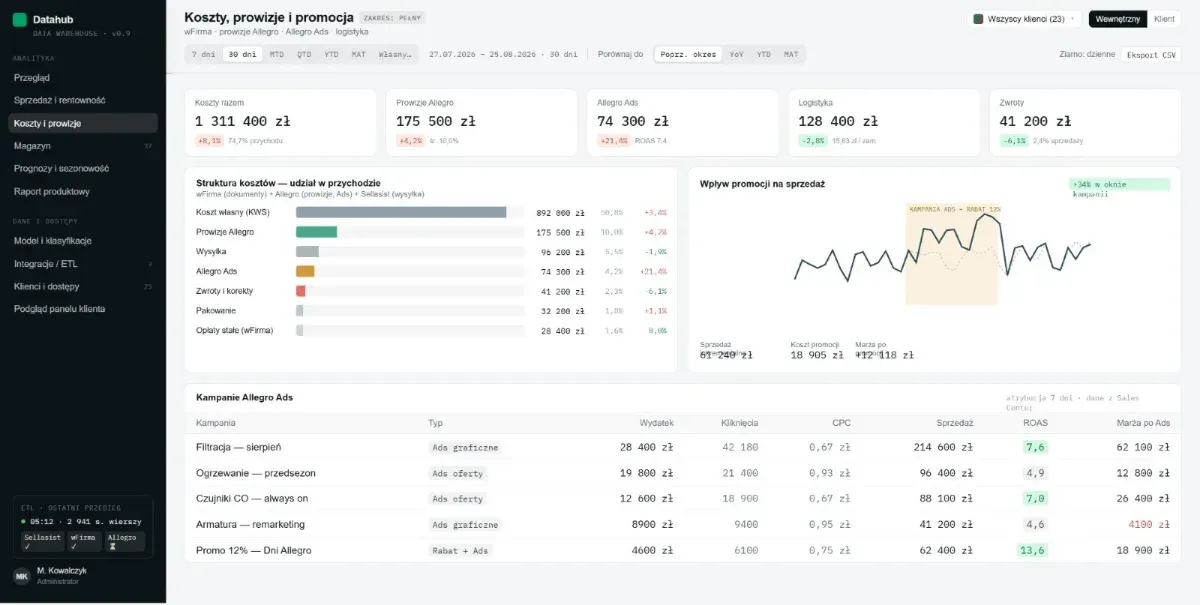
Task: Open Integracje / ETL
Action: coord(83,263)
